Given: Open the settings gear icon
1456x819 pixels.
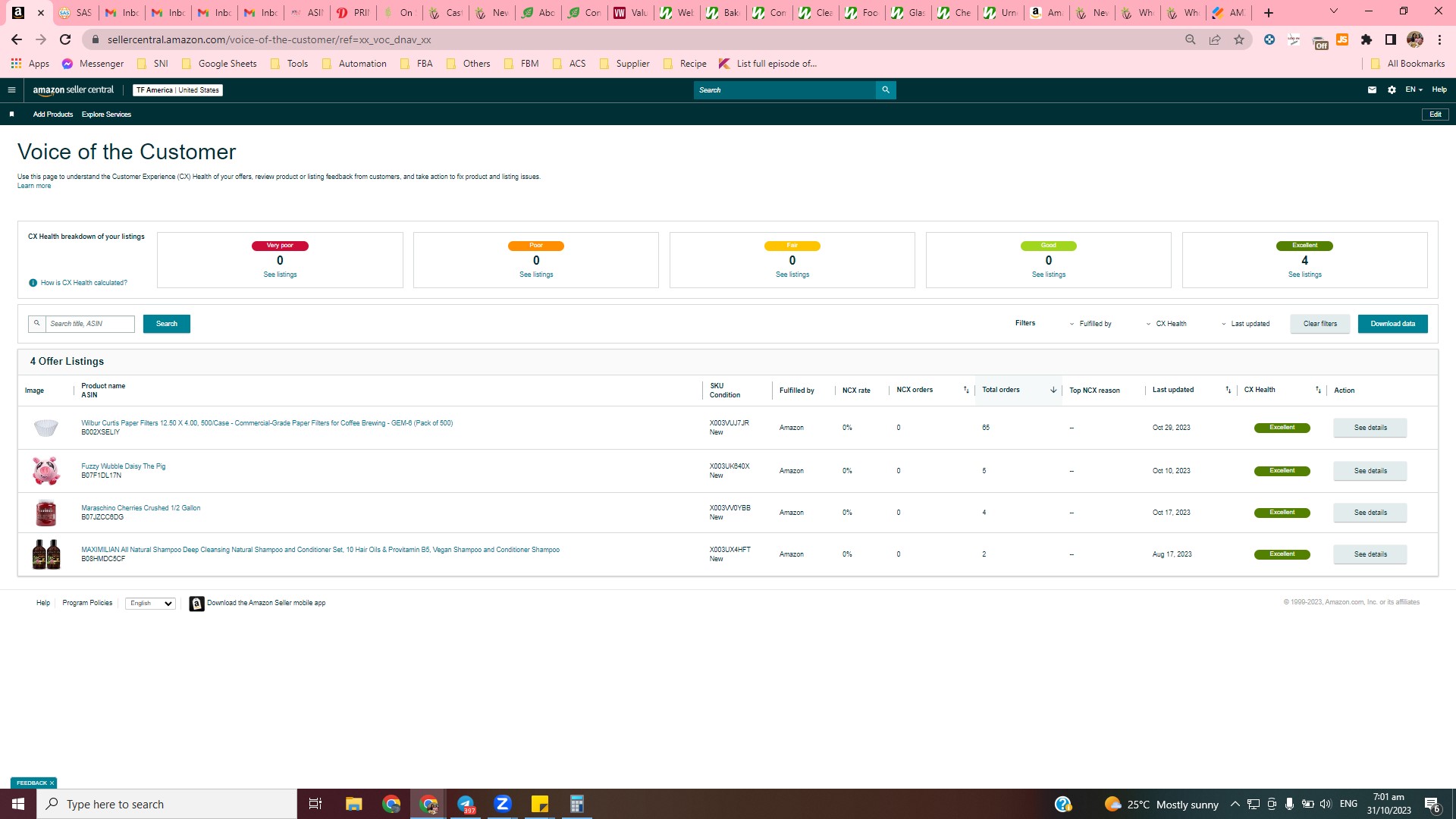Looking at the screenshot, I should tap(1392, 90).
